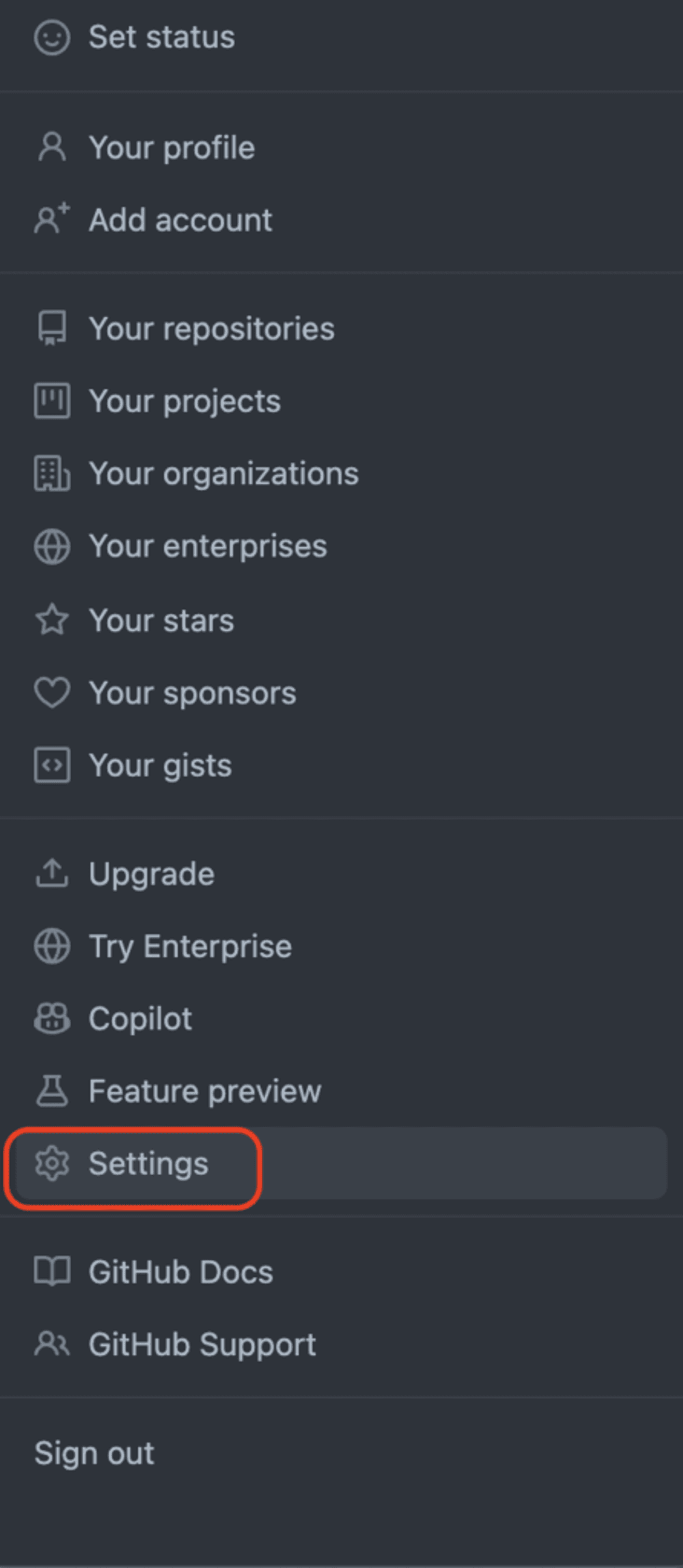Click the star icon beside Your stars
Screen dimensions: 683x1568
click(x=52, y=620)
